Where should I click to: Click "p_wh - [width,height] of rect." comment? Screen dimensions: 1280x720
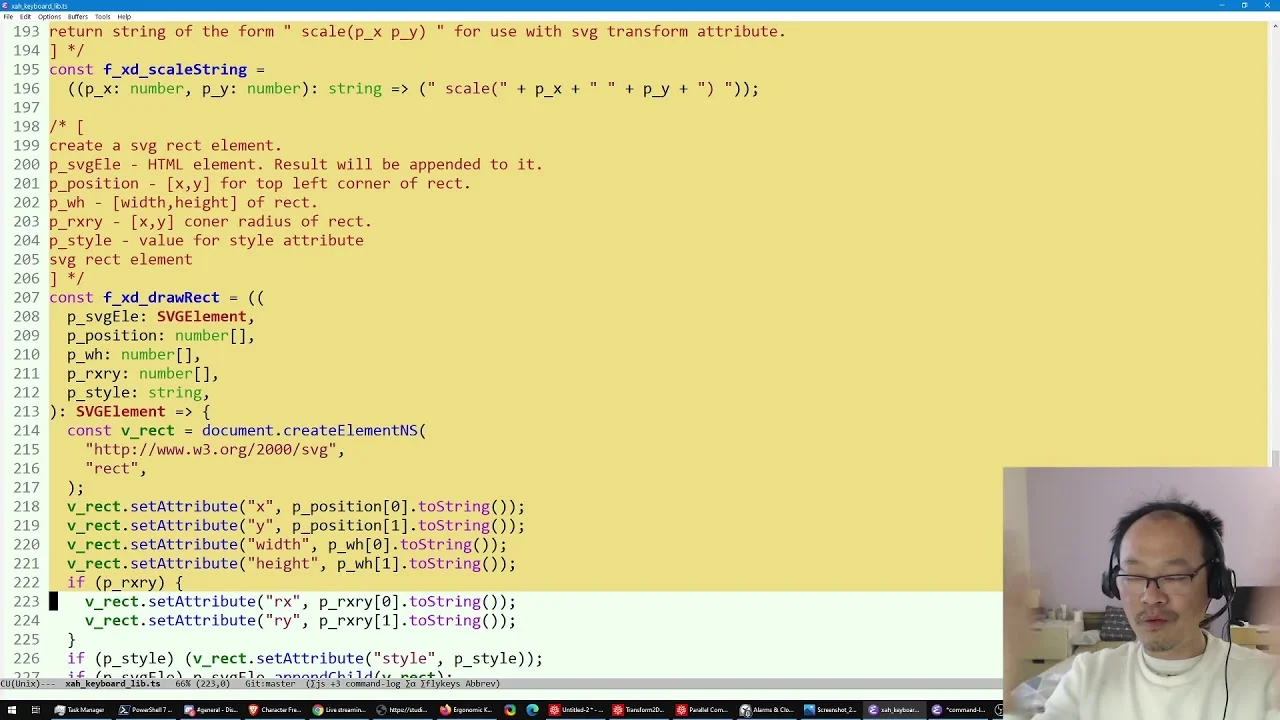184,202
